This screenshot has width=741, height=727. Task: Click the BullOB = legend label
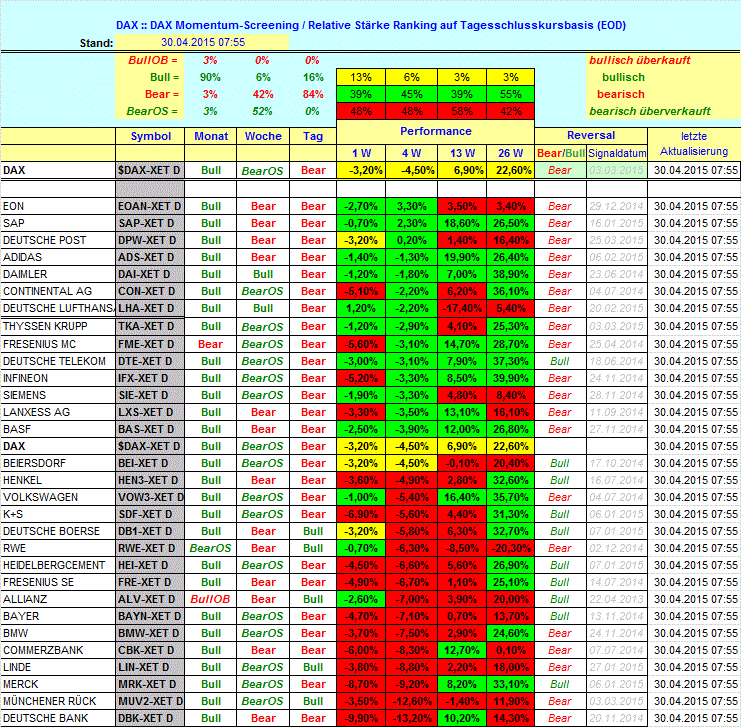pyautogui.click(x=153, y=60)
